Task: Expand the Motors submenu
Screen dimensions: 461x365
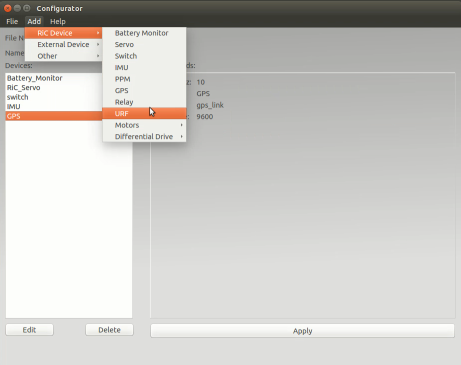Action: (x=144, y=125)
